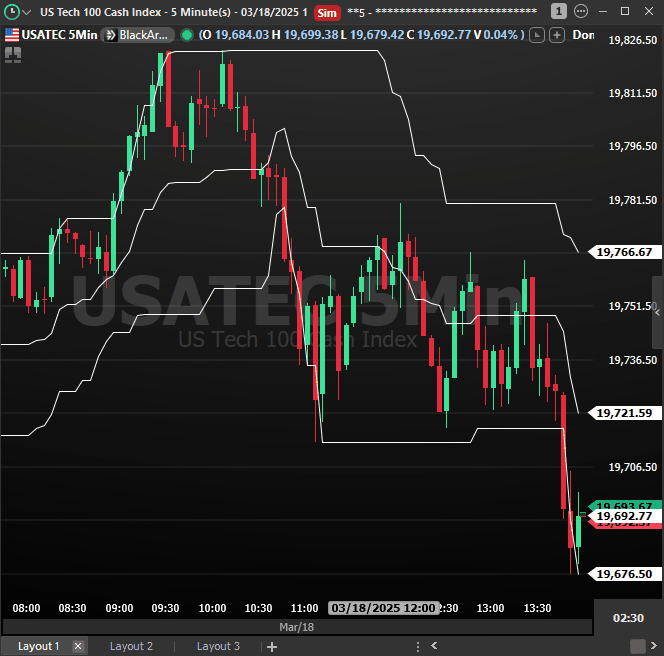Click the clock icon in the title bar
Image resolution: width=664 pixels, height=656 pixels.
coord(12,12)
